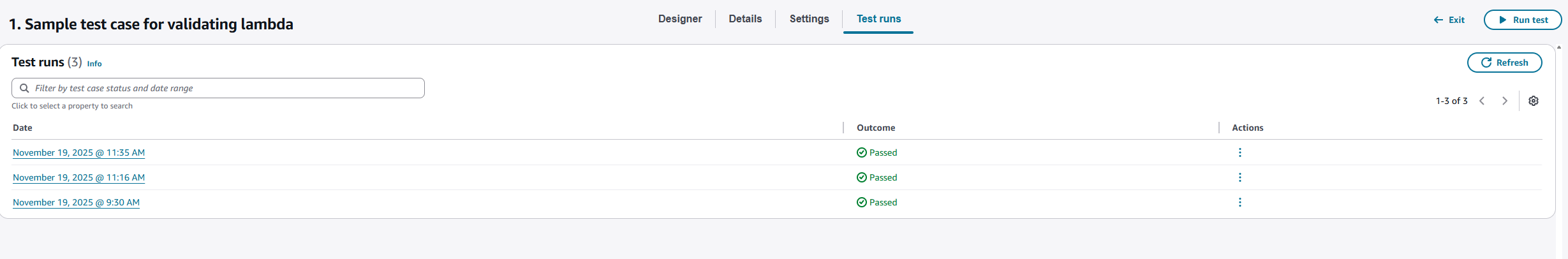Open the November 19 11:35 AM run
Viewport: 1568px width, 259px height.
click(x=78, y=152)
